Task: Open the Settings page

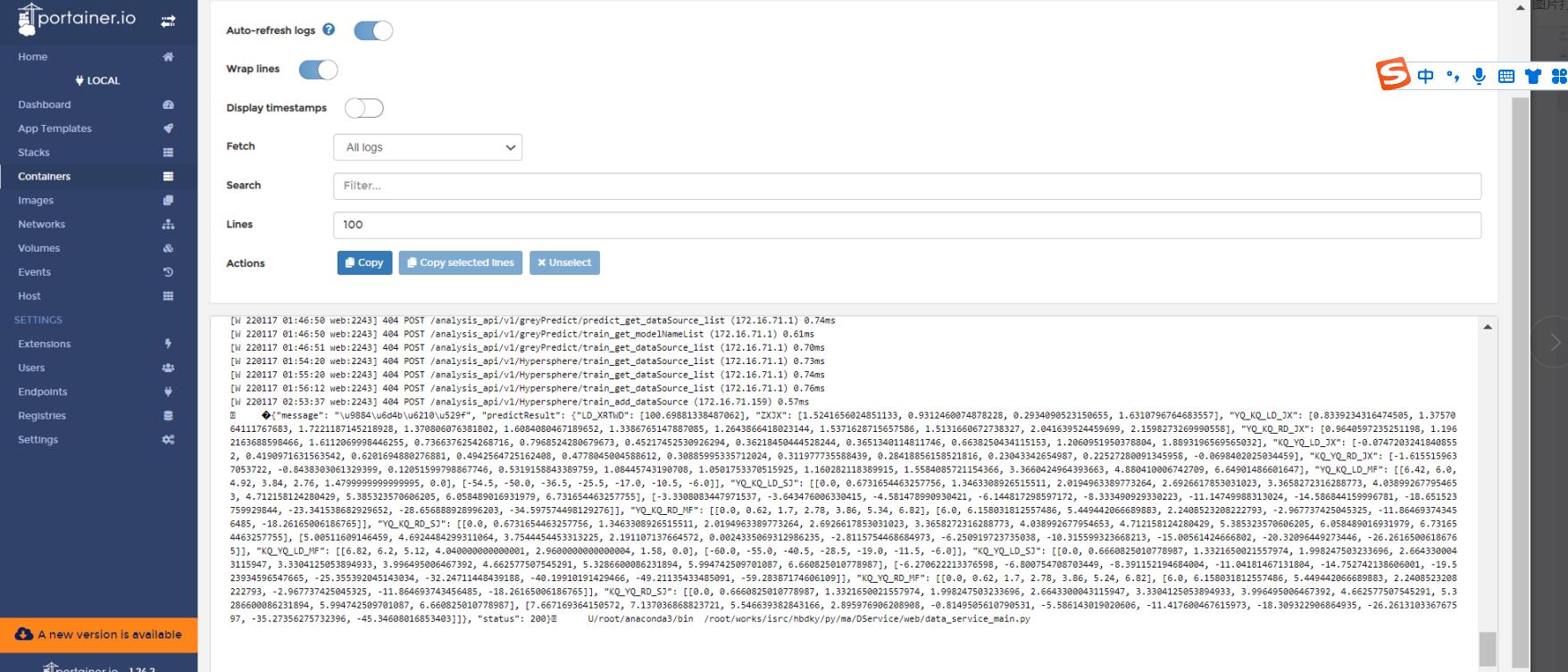Action: coord(38,440)
